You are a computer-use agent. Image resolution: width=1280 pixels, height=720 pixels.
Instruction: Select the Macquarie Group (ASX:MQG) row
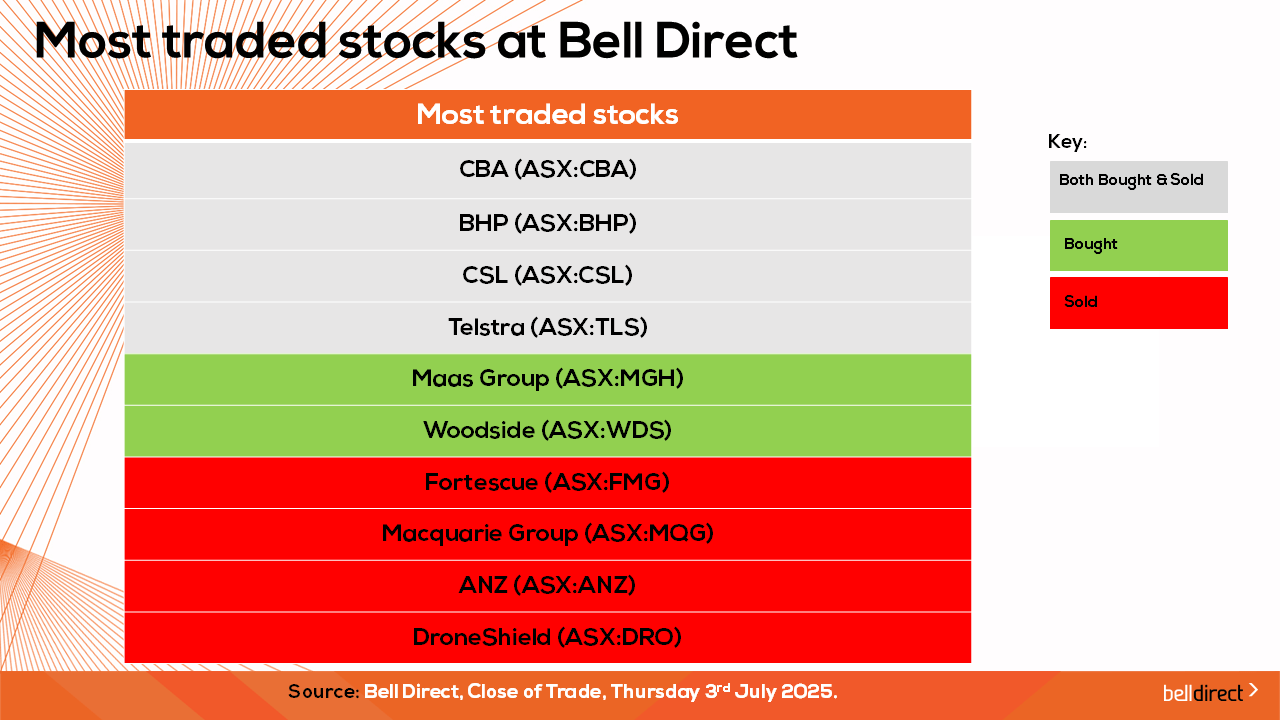click(x=548, y=534)
